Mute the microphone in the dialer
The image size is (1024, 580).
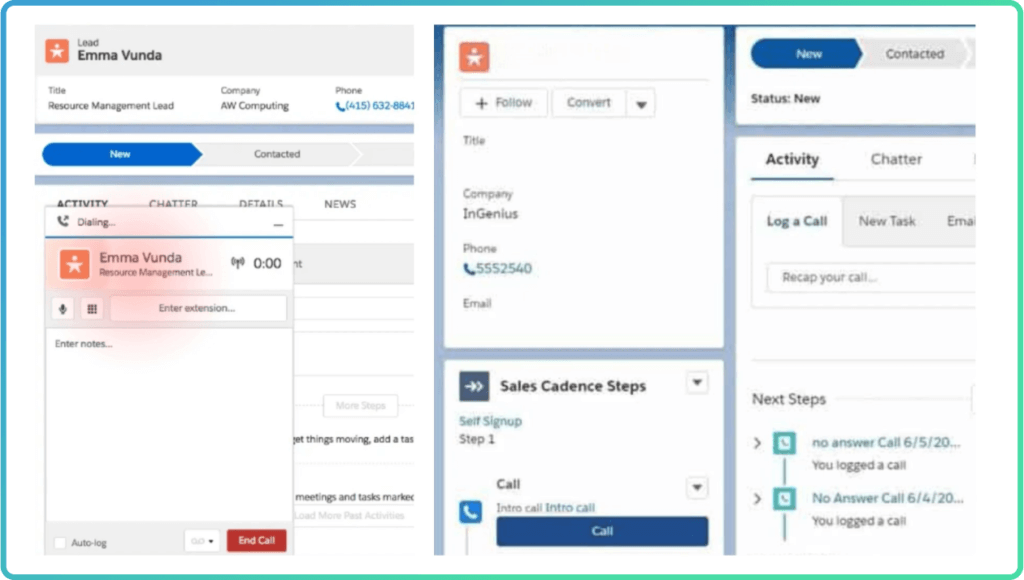tap(63, 308)
